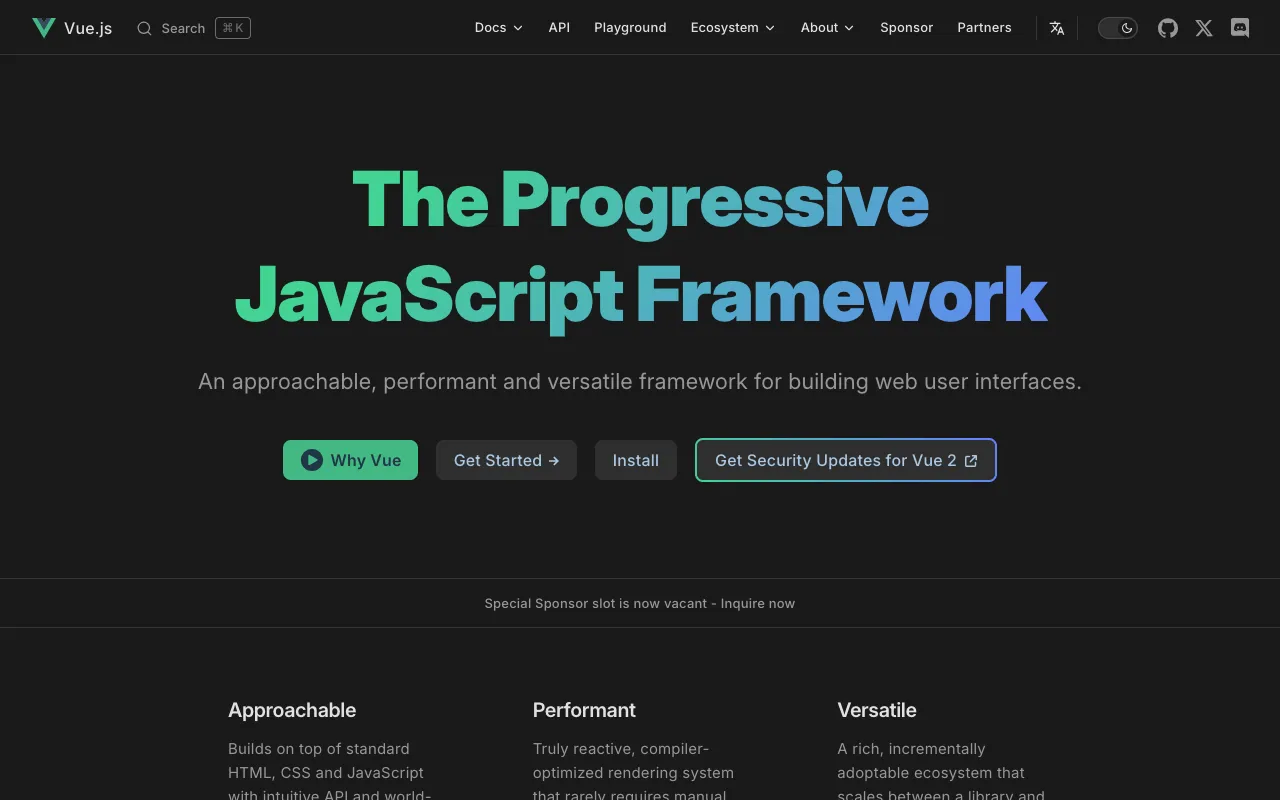The width and height of the screenshot is (1280, 800).
Task: Click the Vue.js logo in the navbar
Action: point(44,27)
